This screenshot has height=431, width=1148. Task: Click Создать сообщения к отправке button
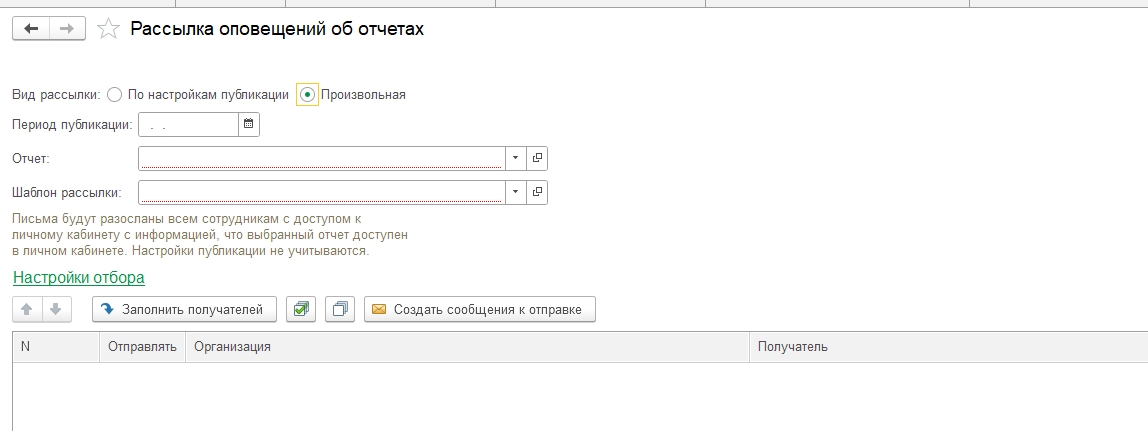(480, 310)
